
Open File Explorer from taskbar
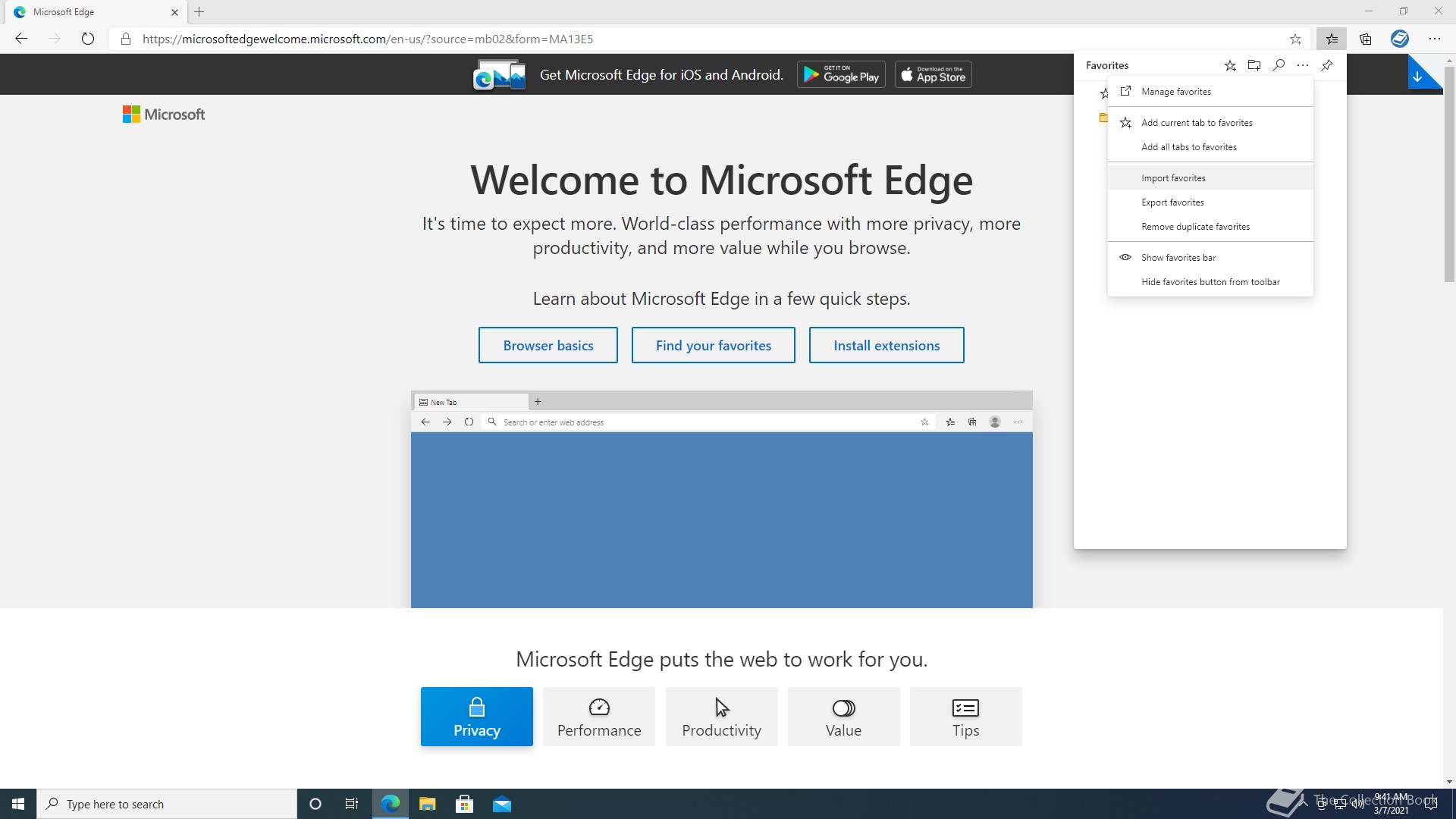(428, 804)
